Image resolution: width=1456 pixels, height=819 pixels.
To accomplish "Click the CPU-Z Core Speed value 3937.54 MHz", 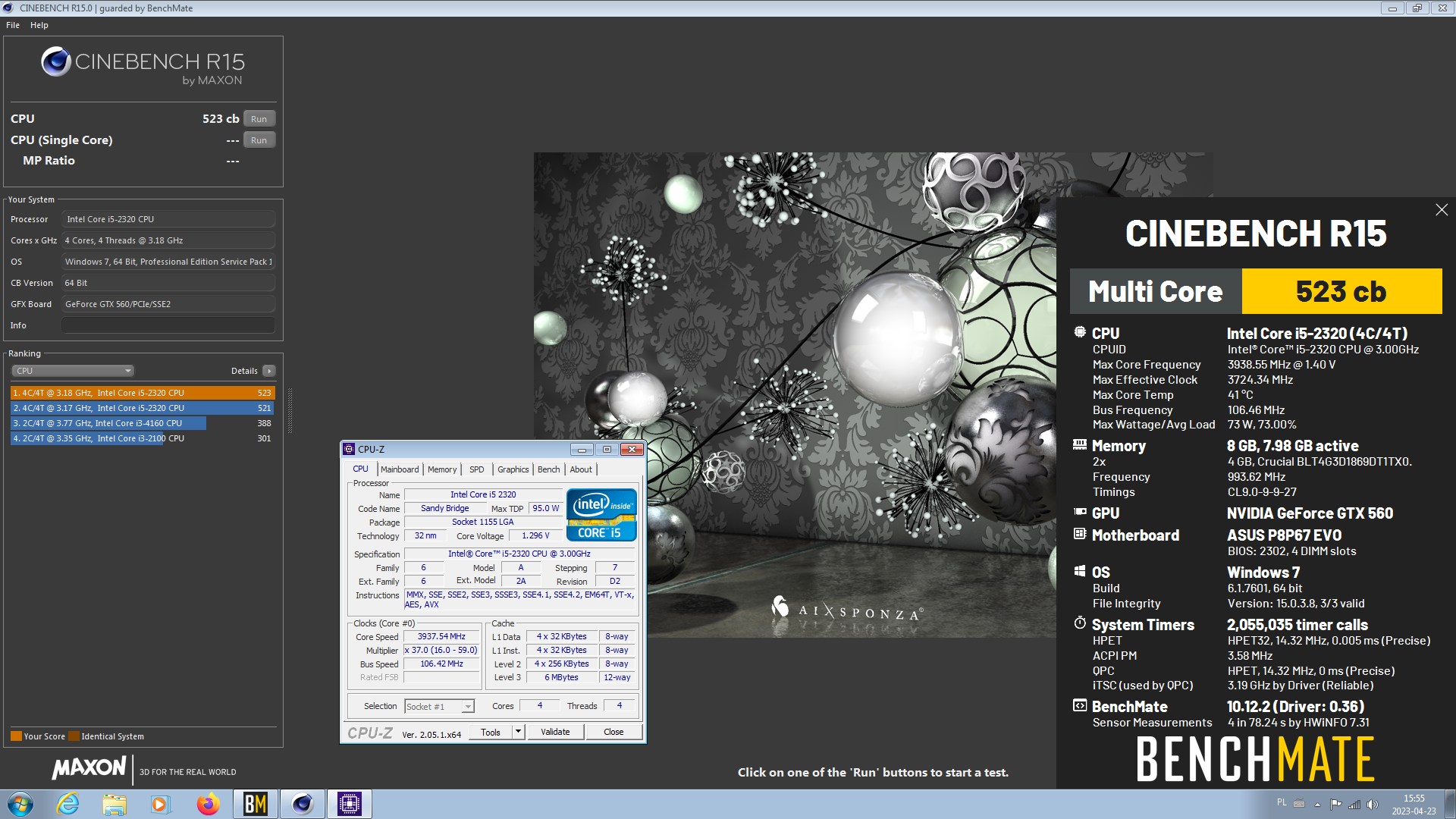I will (442, 637).
